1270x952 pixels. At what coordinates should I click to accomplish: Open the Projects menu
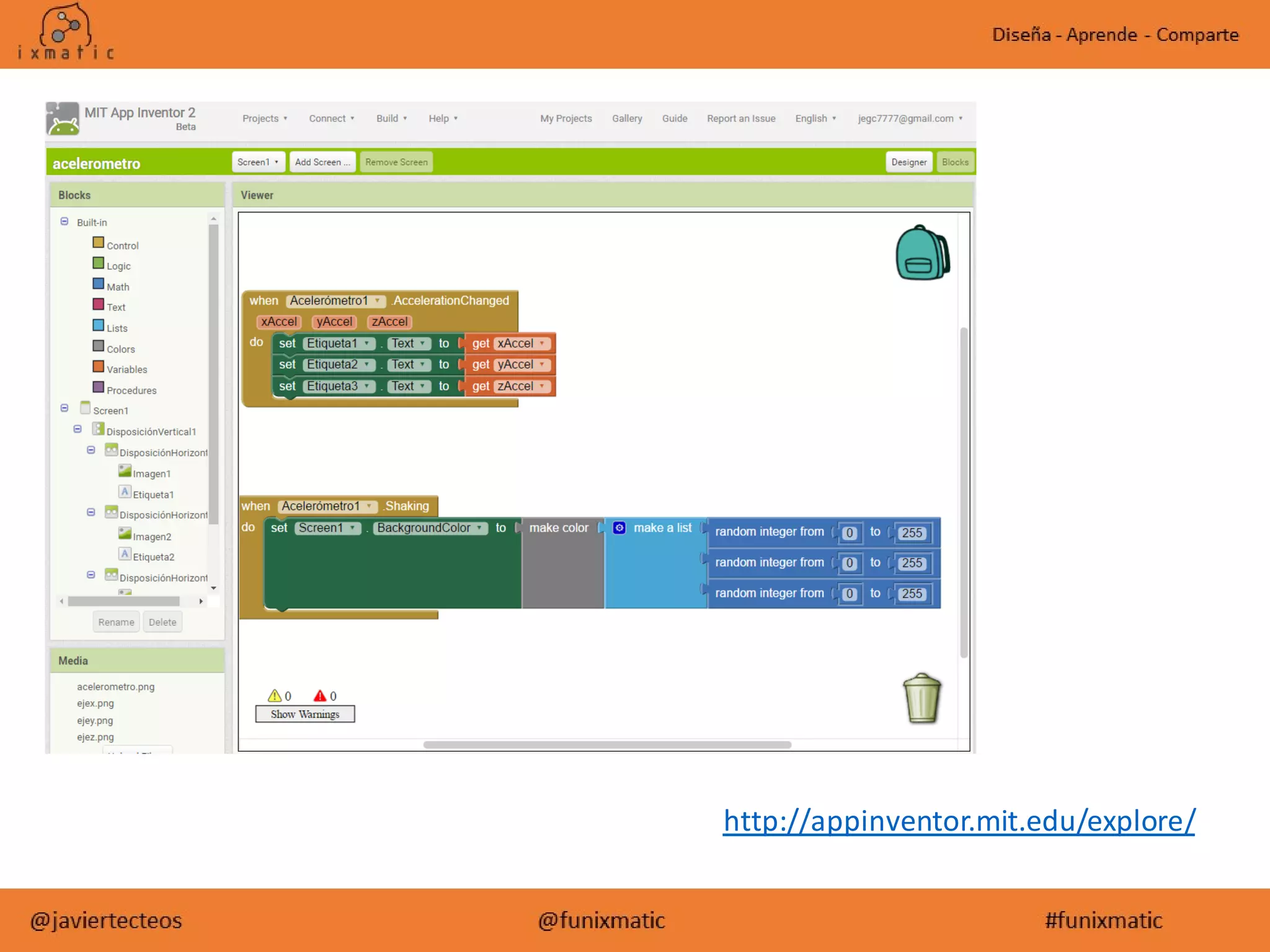click(265, 118)
